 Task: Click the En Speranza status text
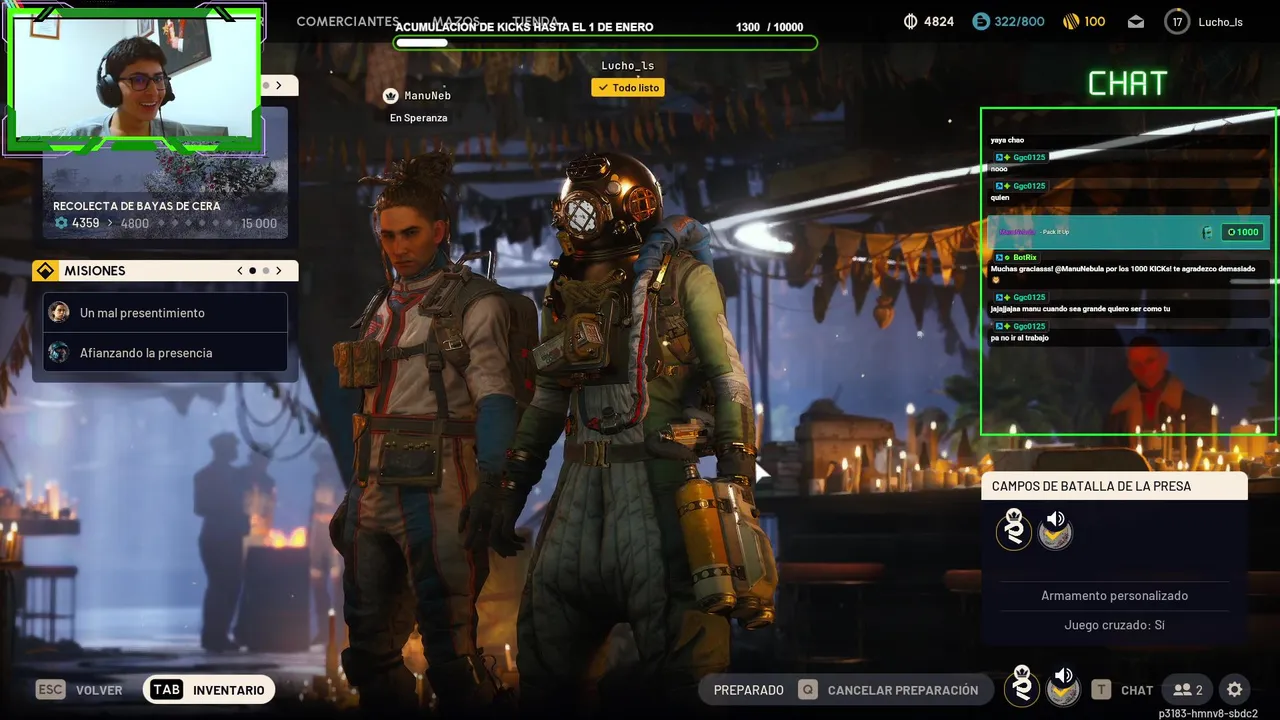418,118
